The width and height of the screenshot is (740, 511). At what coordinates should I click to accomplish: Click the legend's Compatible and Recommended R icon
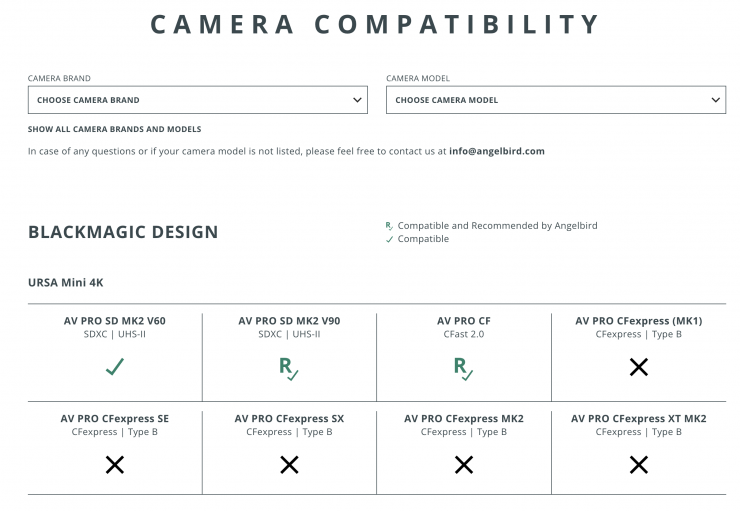pos(389,226)
